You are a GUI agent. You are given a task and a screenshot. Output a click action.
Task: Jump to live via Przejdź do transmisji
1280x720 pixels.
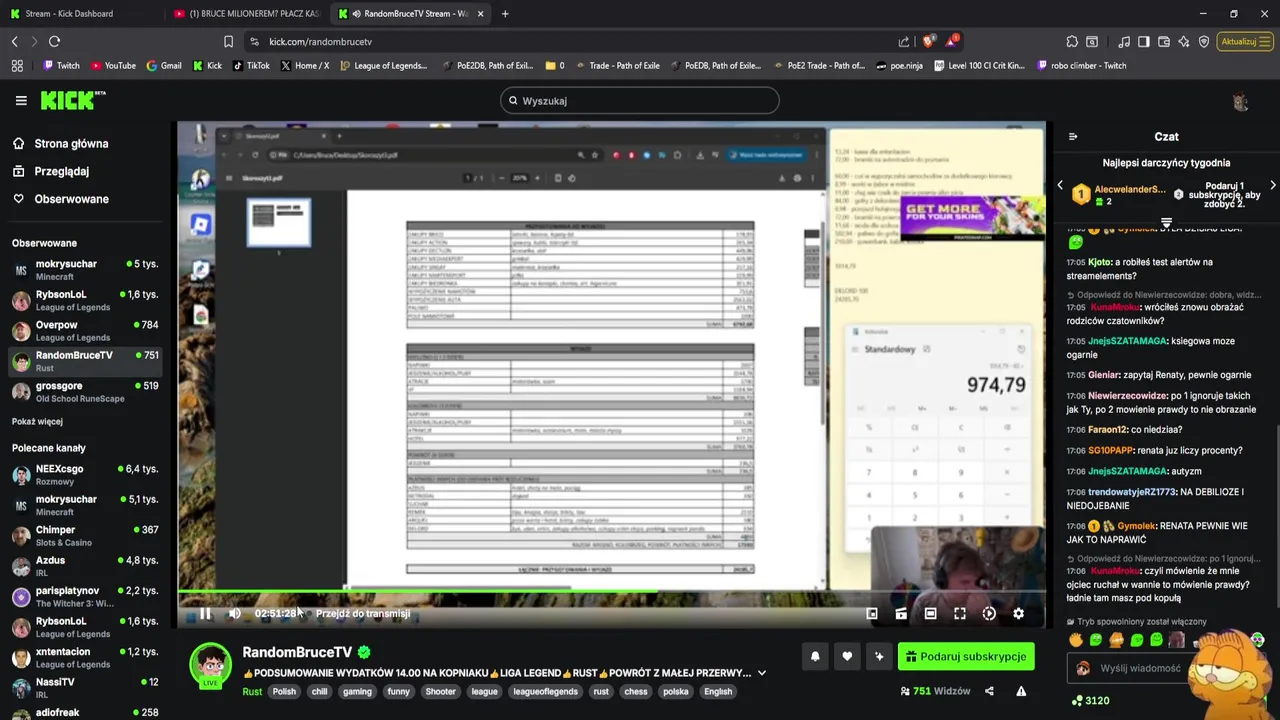(x=363, y=614)
